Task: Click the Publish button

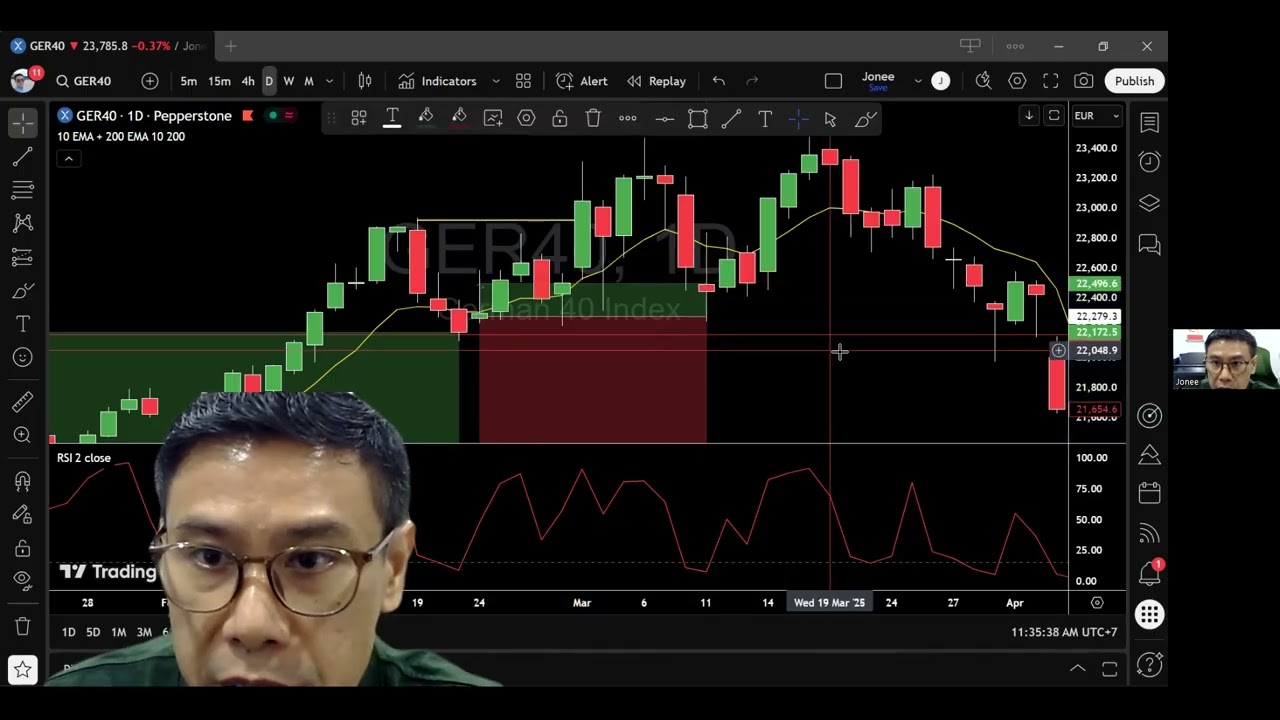Action: pyautogui.click(x=1134, y=81)
